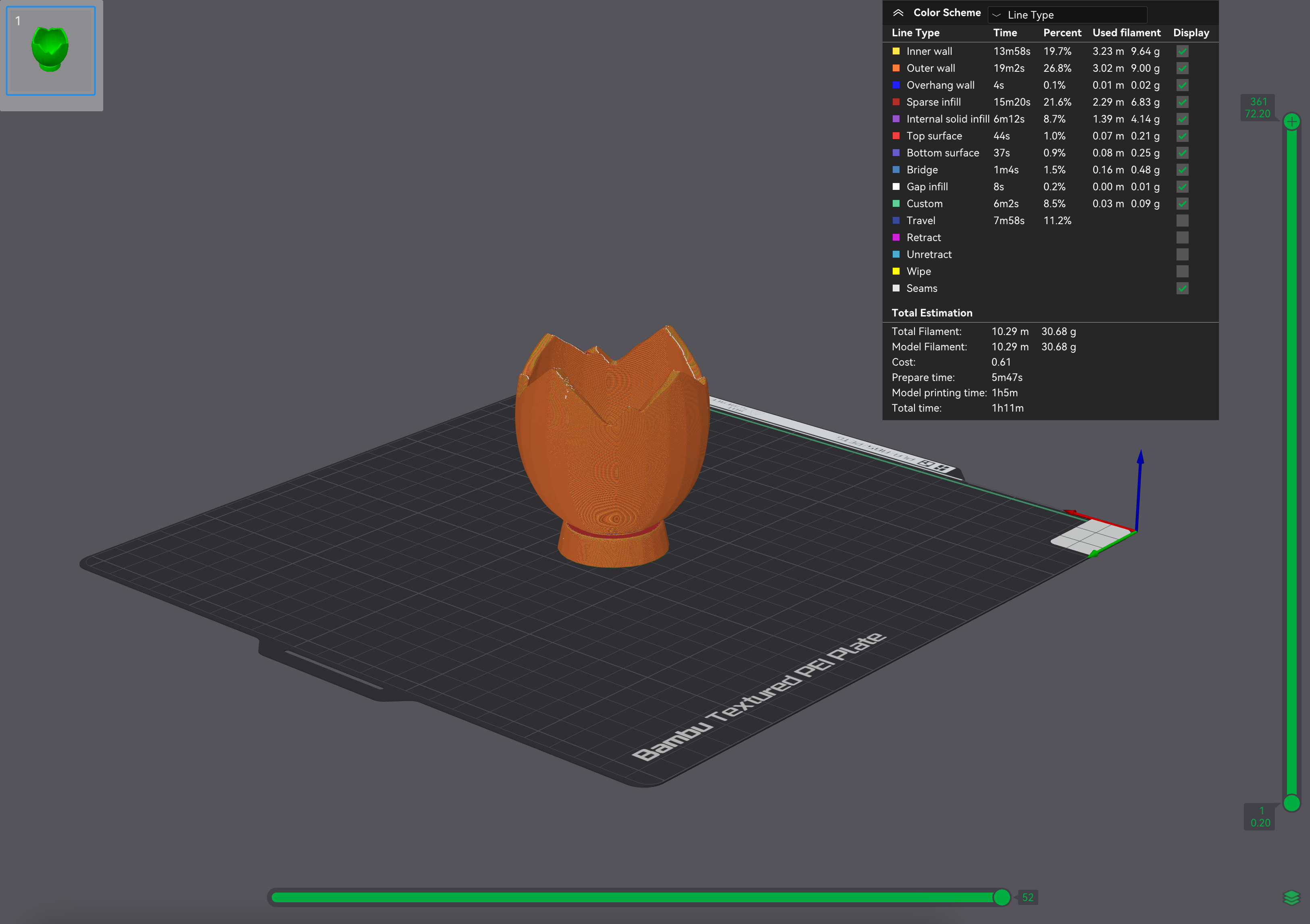The height and width of the screenshot is (924, 1310).
Task: Click the Sparse infill red swatch
Action: click(x=896, y=102)
